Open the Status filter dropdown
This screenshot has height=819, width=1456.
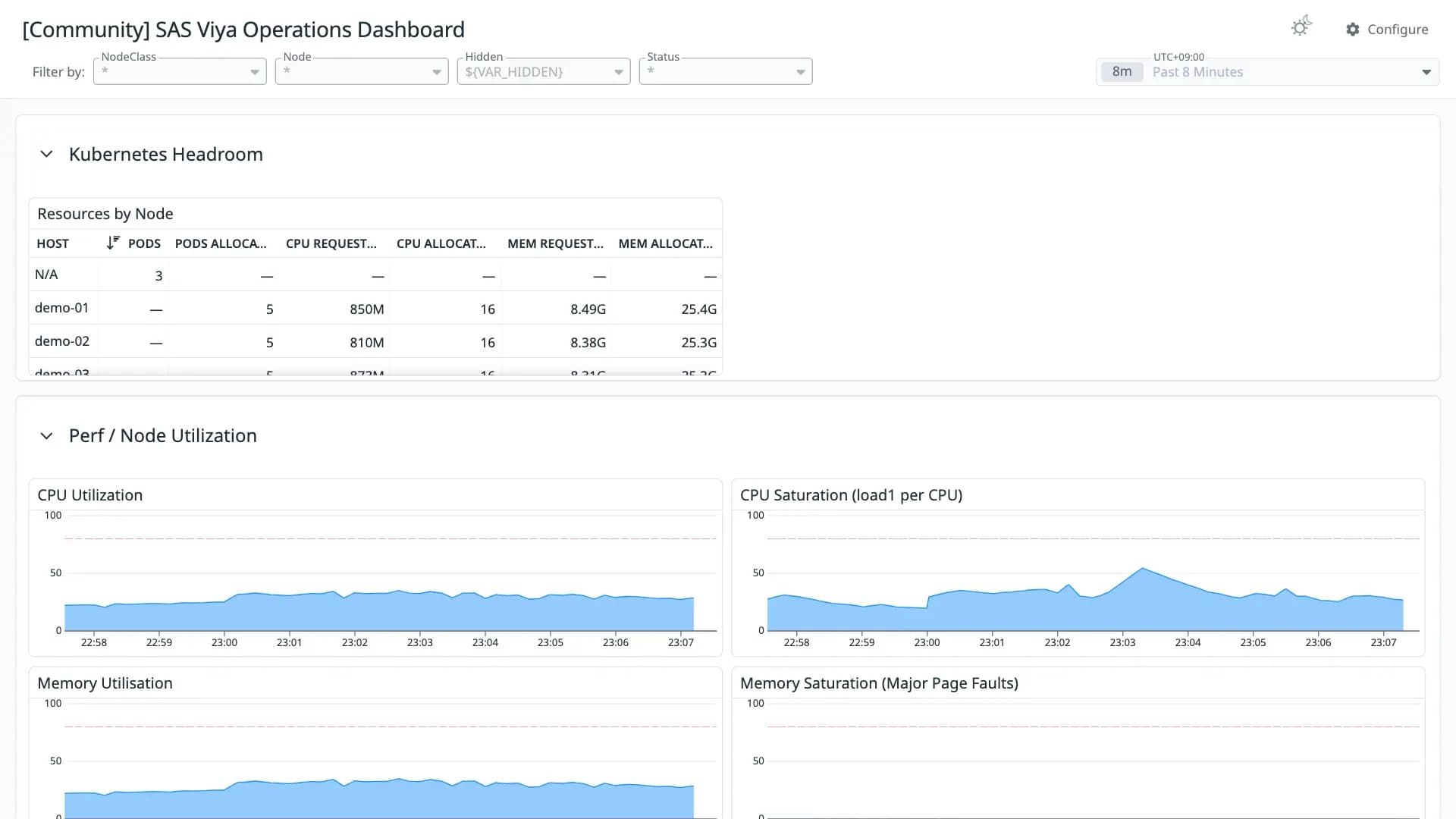click(x=726, y=72)
